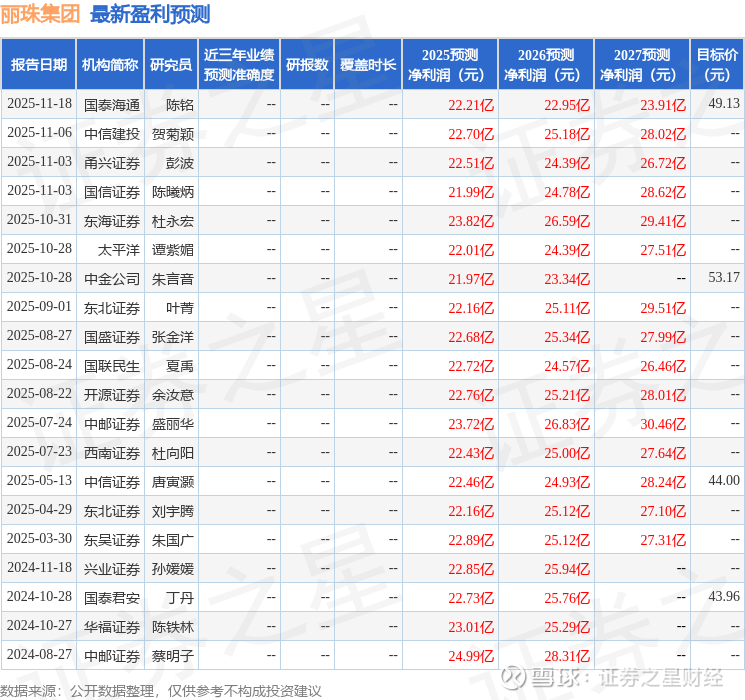Click the 21.99亿 profit value
The image size is (745, 700).
tap(471, 192)
